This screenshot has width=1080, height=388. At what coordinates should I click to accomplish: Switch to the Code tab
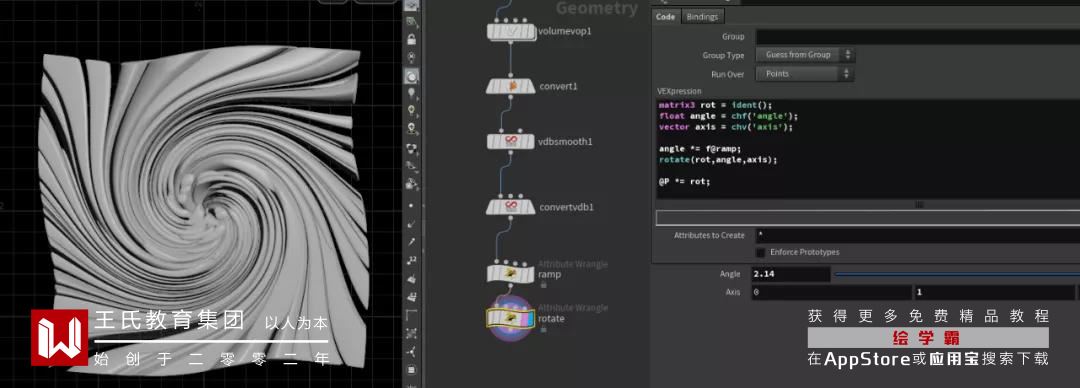[x=665, y=17]
